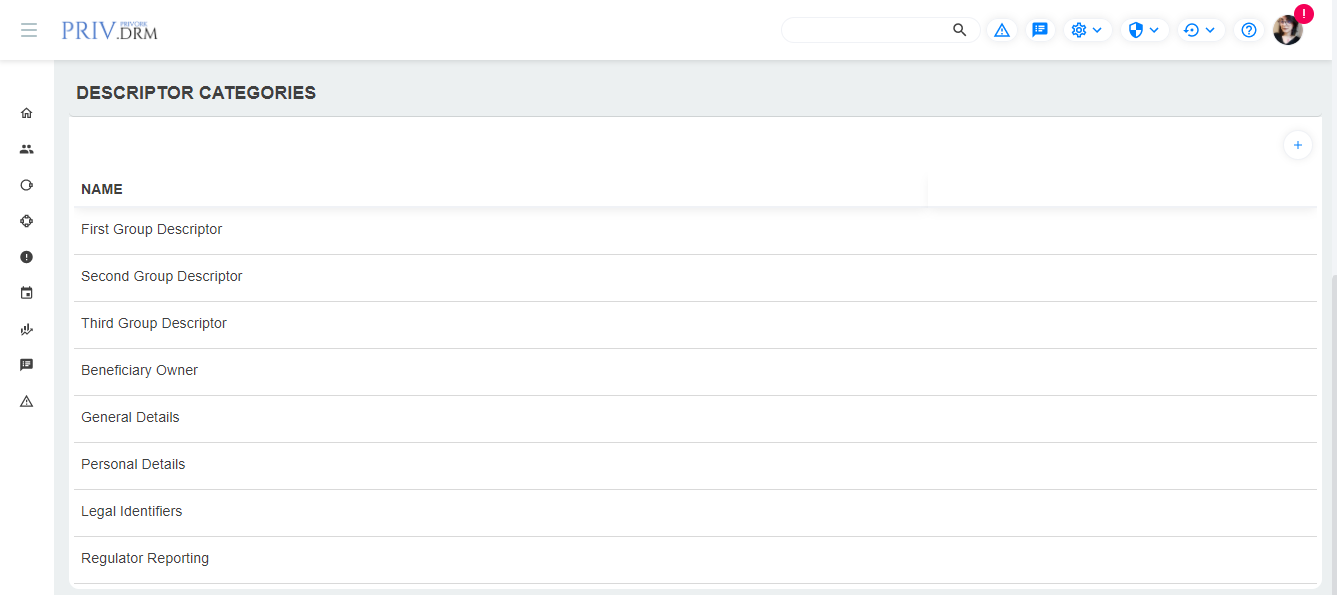Click the exclamation circle sidebar icon
This screenshot has width=1337, height=595.
coord(27,257)
